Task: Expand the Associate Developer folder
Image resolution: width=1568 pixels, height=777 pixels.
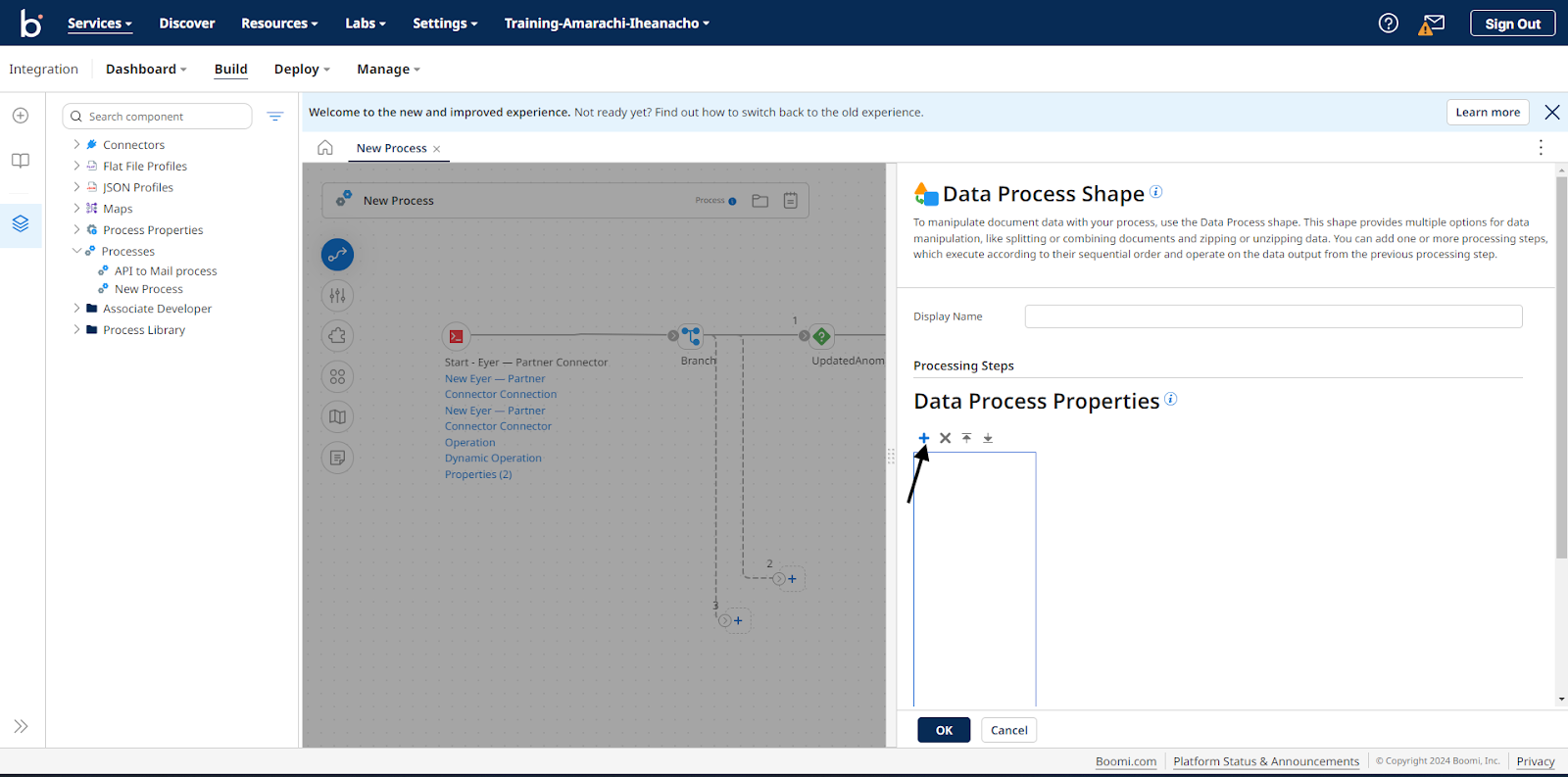Action: [76, 308]
